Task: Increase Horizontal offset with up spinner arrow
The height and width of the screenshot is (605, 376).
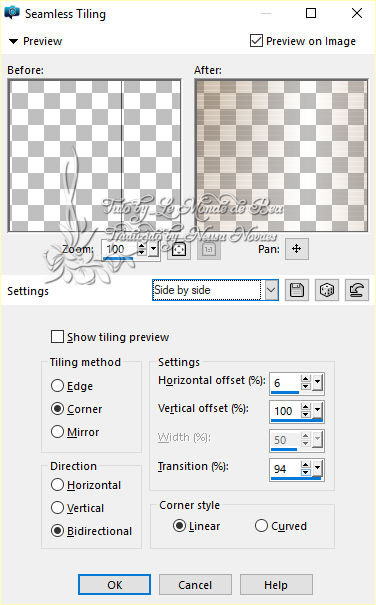Action: 306,379
